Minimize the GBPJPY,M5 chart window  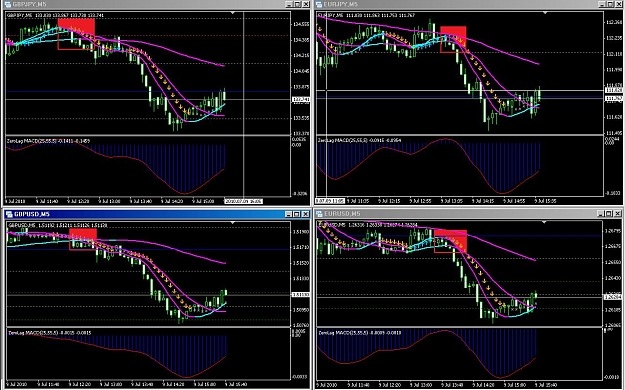coord(290,4)
